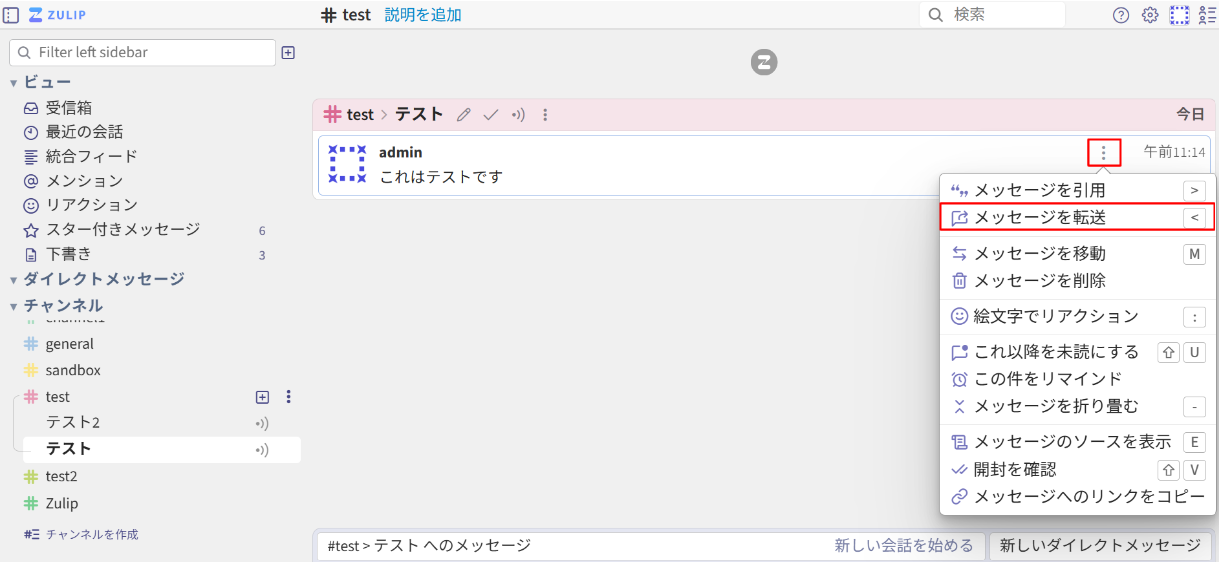Click the 新しいダイレクトメッセージ button
This screenshot has height=562, width=1219.
pos(1100,545)
